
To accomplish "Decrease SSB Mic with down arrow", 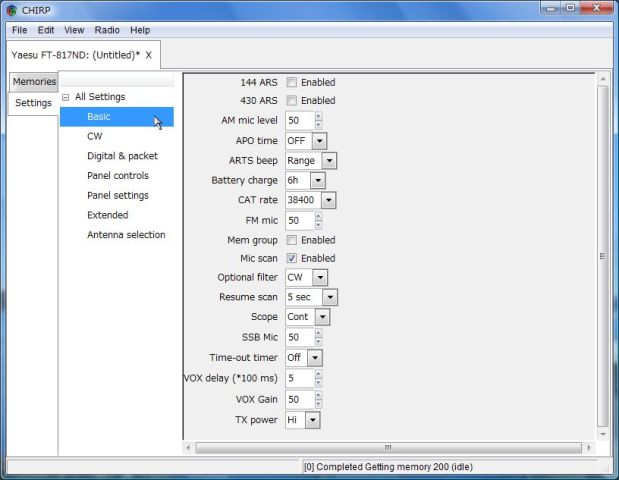I will (x=318, y=342).
